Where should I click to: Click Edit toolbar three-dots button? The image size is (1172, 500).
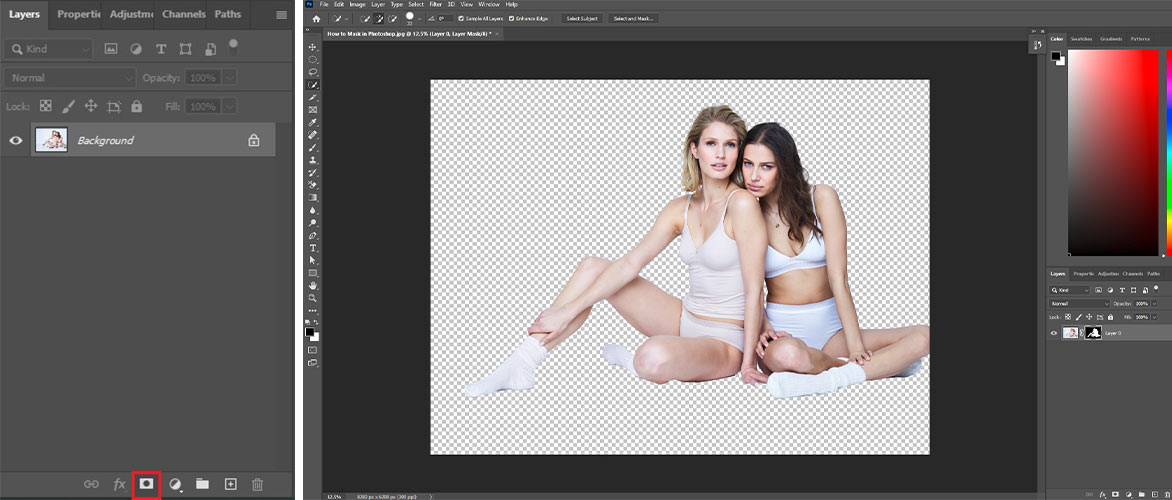(x=313, y=310)
